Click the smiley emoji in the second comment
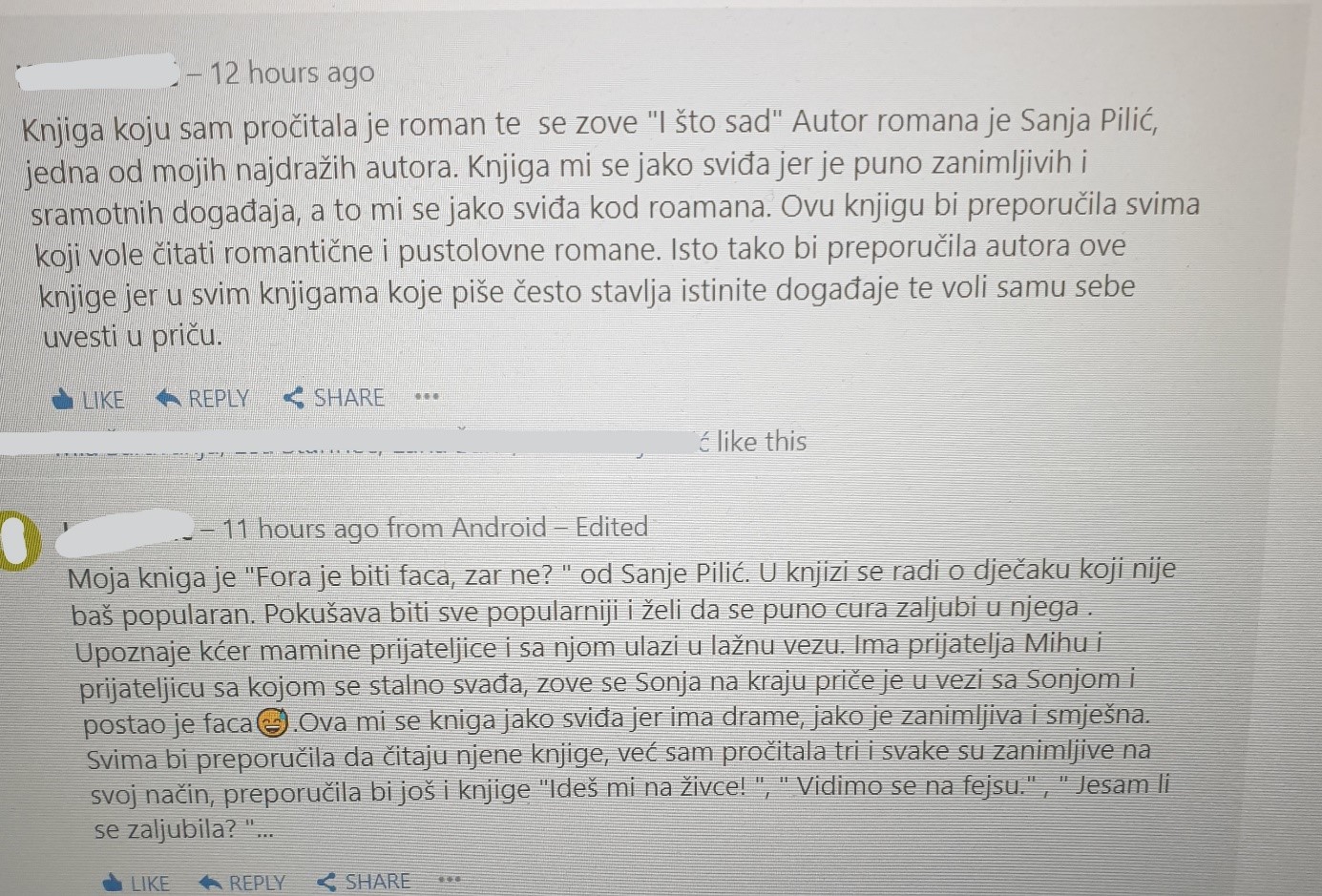The width and height of the screenshot is (1322, 896). tap(272, 724)
